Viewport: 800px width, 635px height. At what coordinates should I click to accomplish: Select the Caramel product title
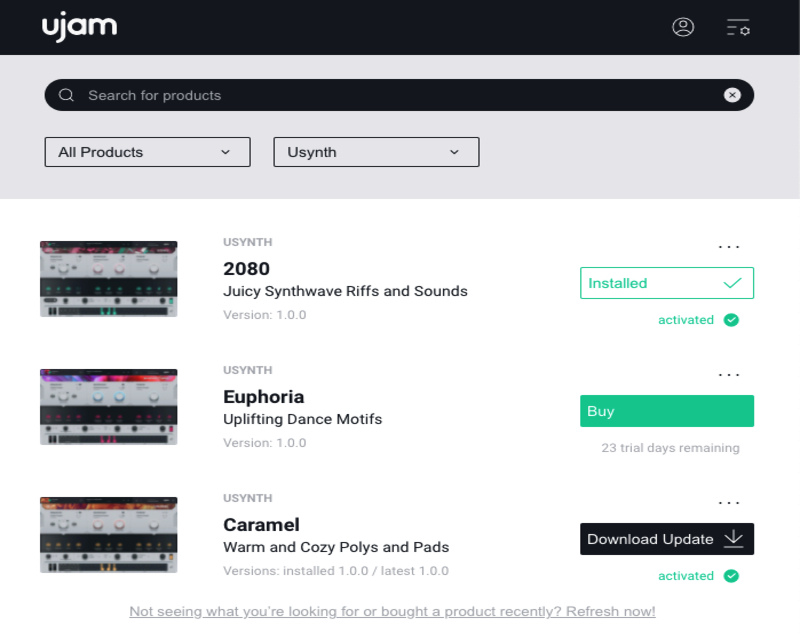(x=261, y=525)
